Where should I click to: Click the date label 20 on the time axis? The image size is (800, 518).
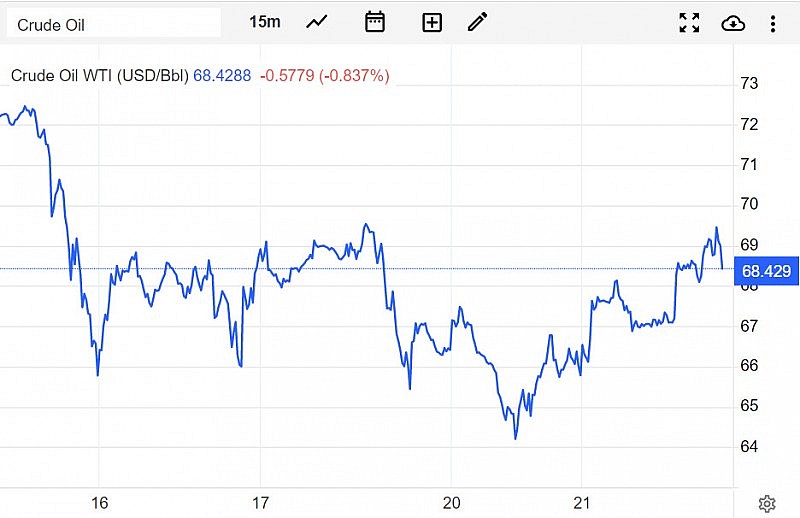click(x=451, y=503)
